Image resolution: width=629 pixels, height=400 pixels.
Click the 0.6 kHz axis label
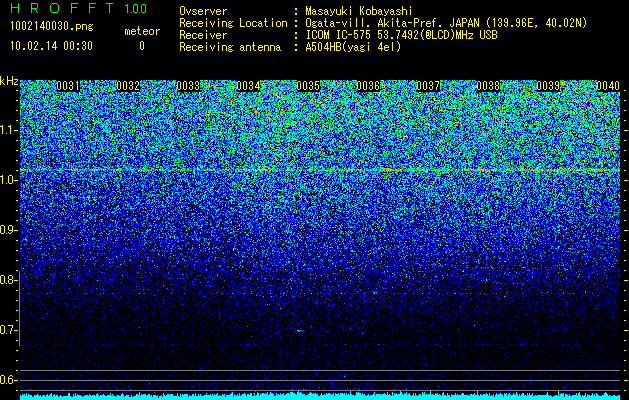[9, 380]
